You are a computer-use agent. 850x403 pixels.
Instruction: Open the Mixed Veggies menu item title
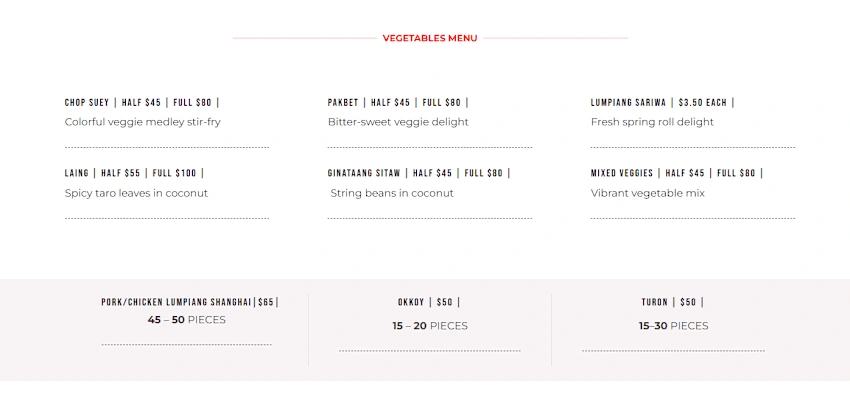tap(622, 173)
